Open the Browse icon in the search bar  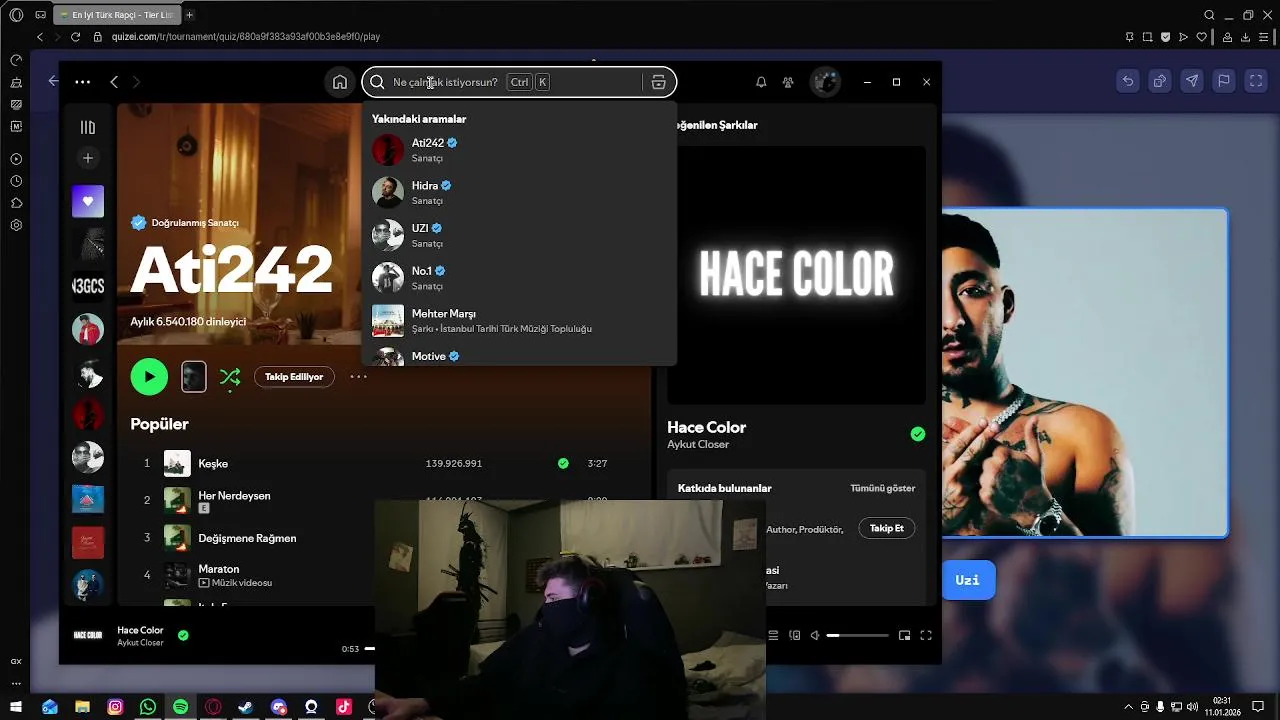658,82
